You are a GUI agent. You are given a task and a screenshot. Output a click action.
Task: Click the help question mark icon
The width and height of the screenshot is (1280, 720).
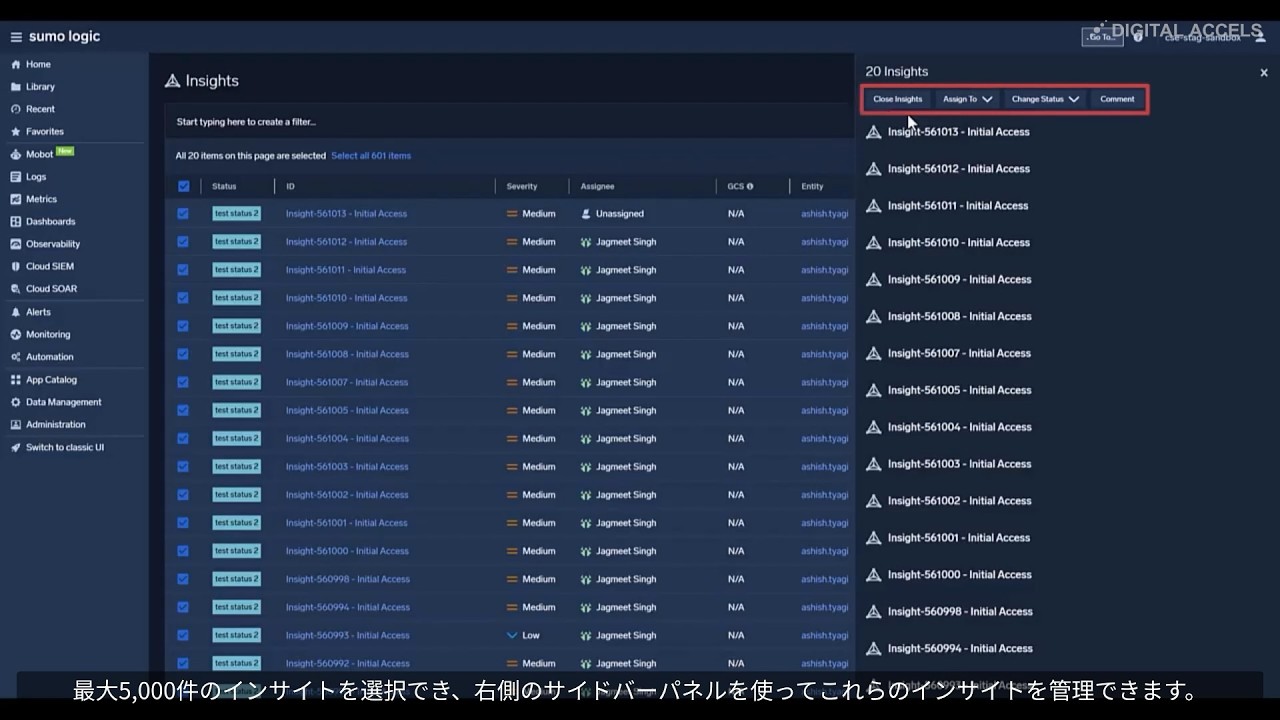tap(1138, 37)
